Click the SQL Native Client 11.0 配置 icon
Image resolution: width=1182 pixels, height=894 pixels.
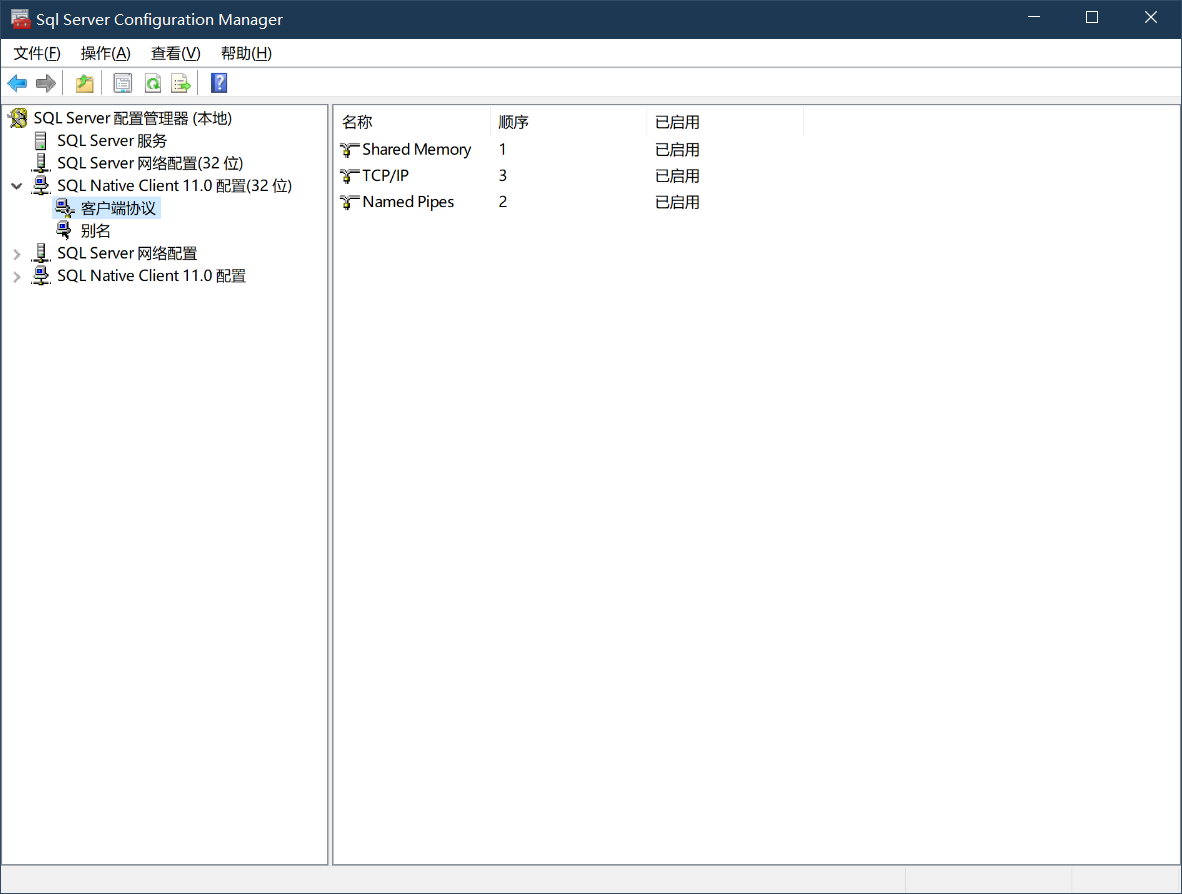tap(41, 276)
